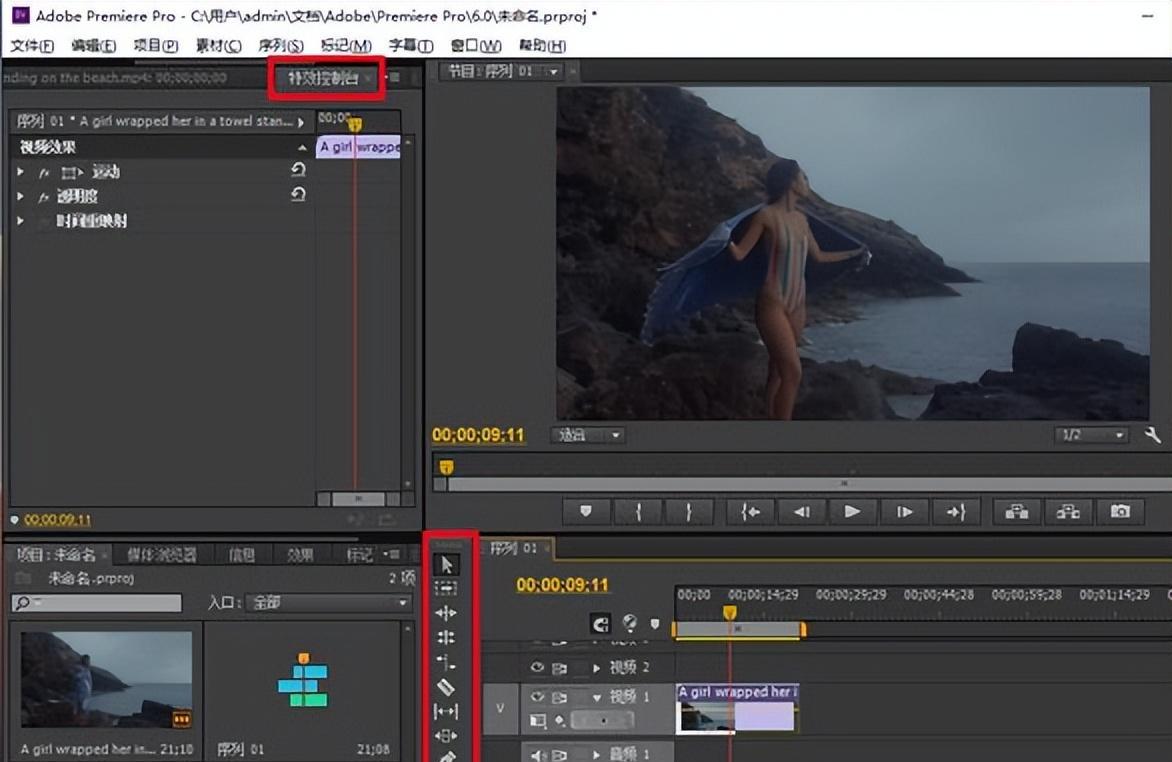This screenshot has width=1172, height=762.
Task: Mute the 音频 1 track speaker
Action: click(538, 755)
